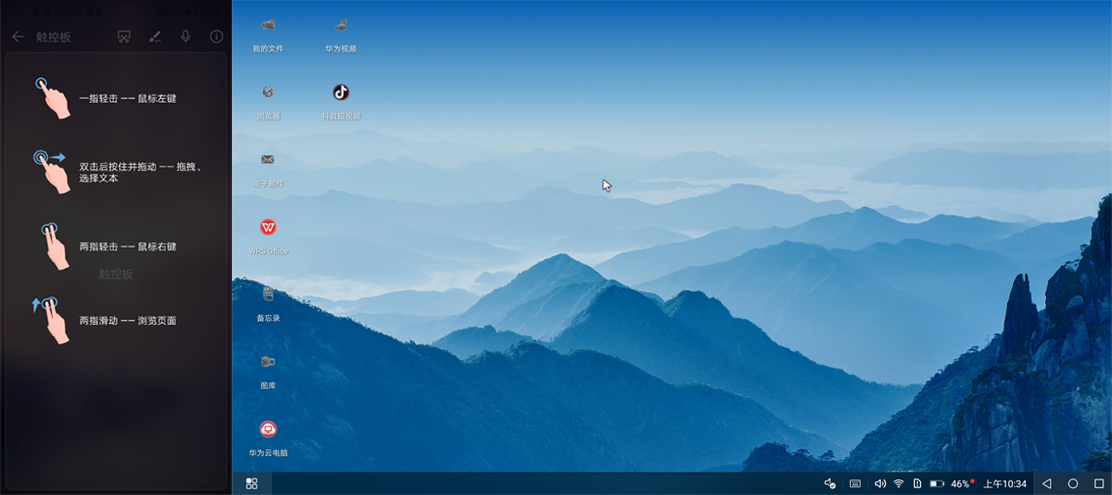Open 电子邮件 email app
The height and width of the screenshot is (495, 1112).
(x=268, y=160)
